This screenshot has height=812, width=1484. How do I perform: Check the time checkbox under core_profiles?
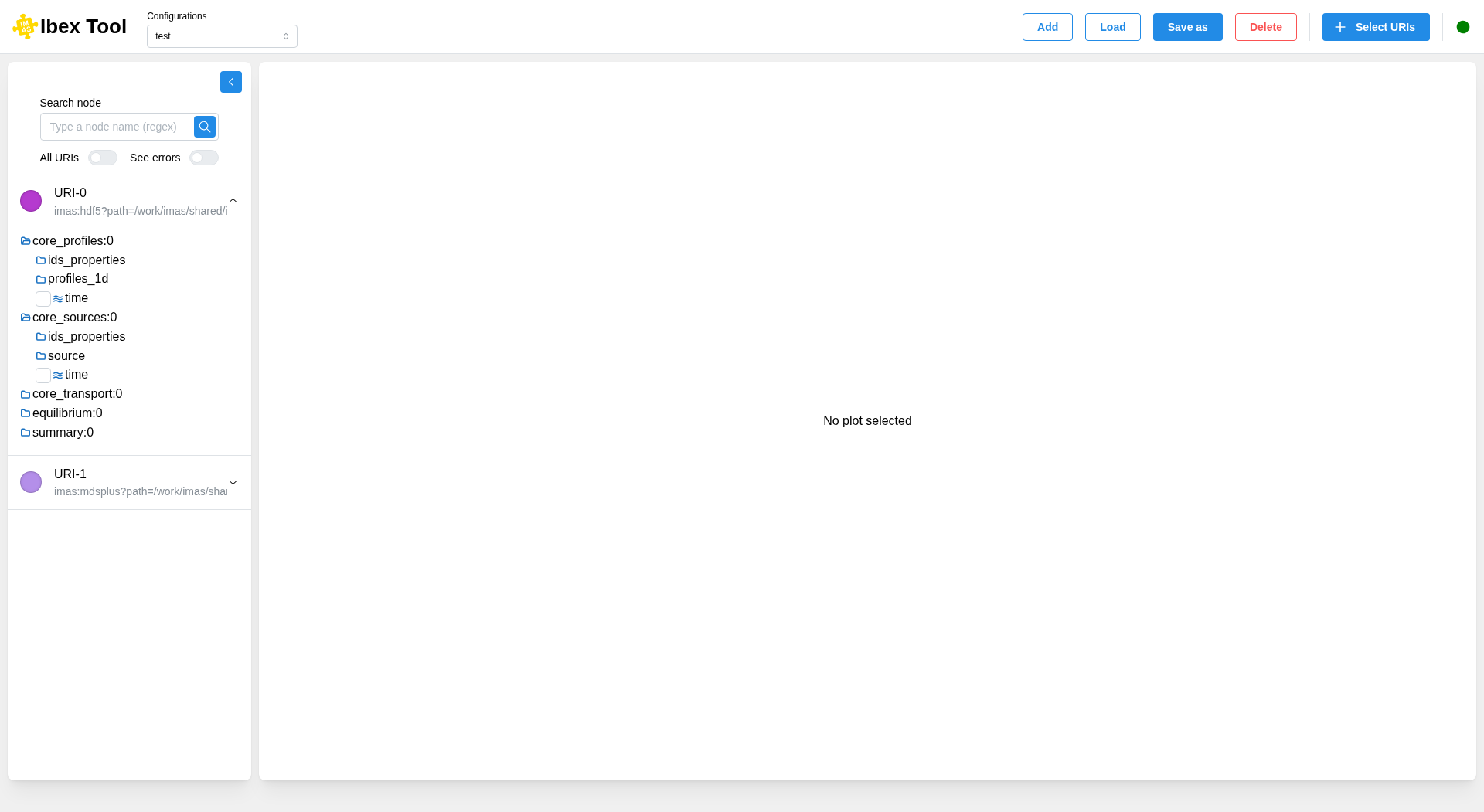pyautogui.click(x=43, y=298)
